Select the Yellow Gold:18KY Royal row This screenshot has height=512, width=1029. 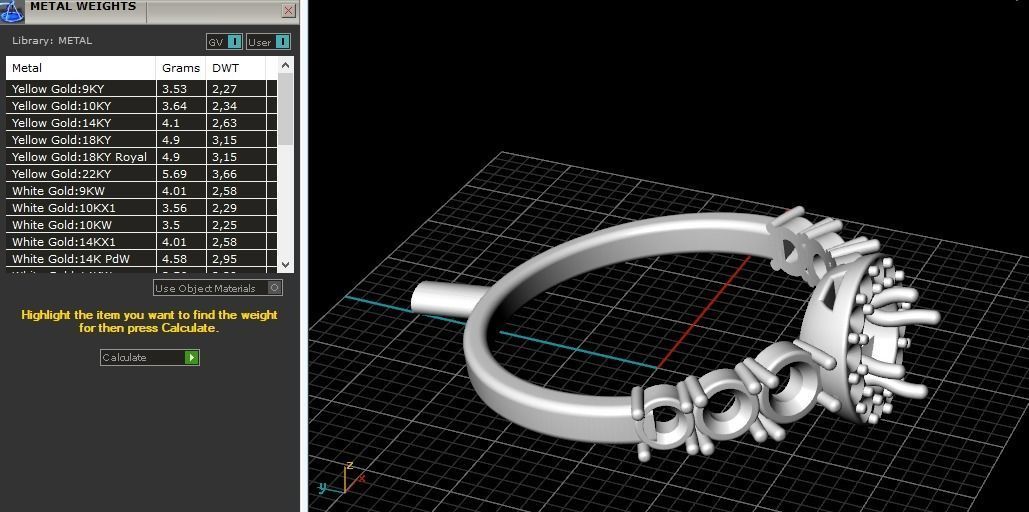[141, 157]
